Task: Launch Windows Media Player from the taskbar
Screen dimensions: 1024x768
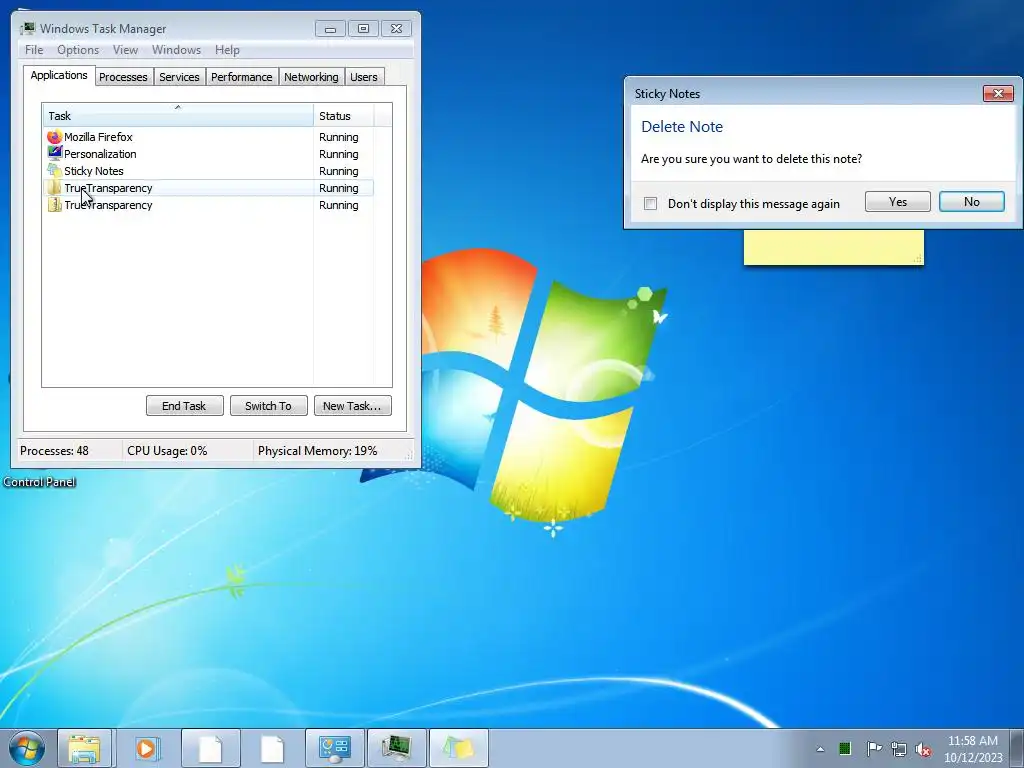Action: 147,748
